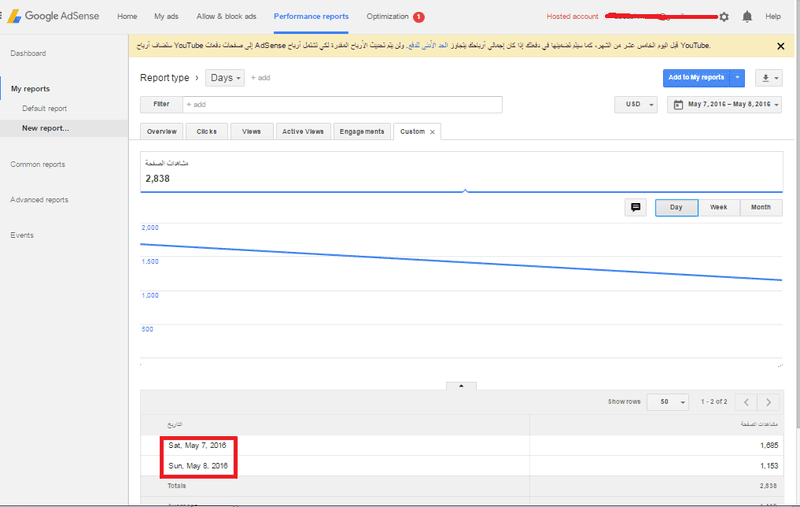Close the Custom tab
Image resolution: width=800 pixels, height=507 pixels.
[432, 132]
